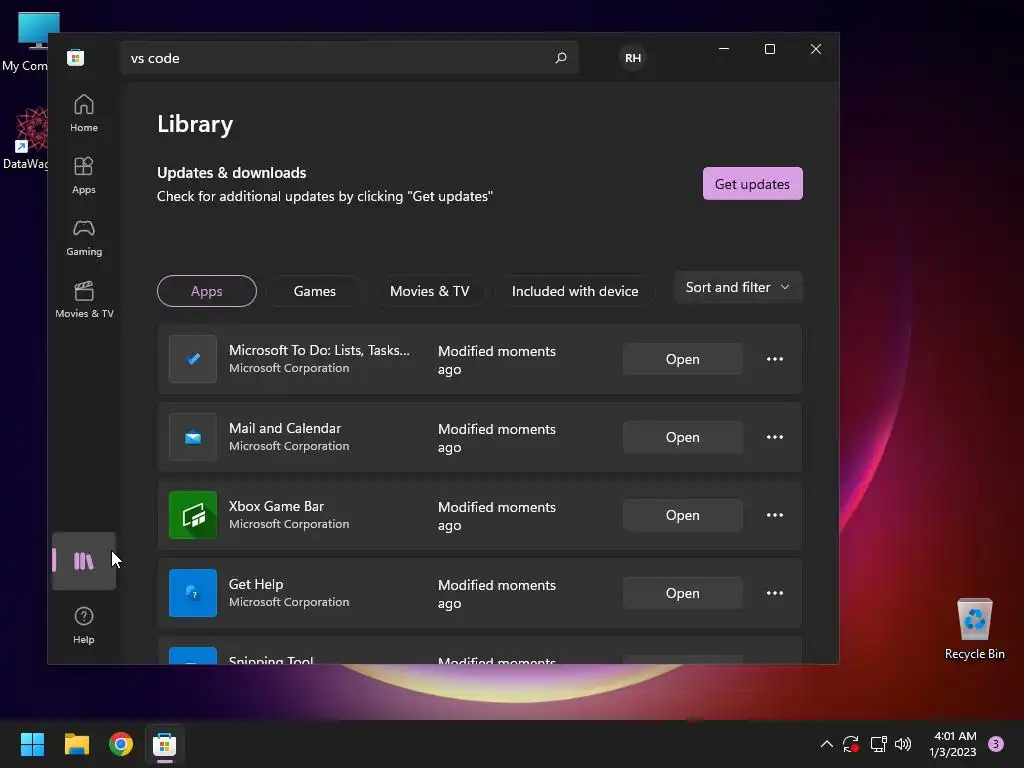Open the RH account profile
Viewport: 1024px width, 768px height.
[x=632, y=57]
